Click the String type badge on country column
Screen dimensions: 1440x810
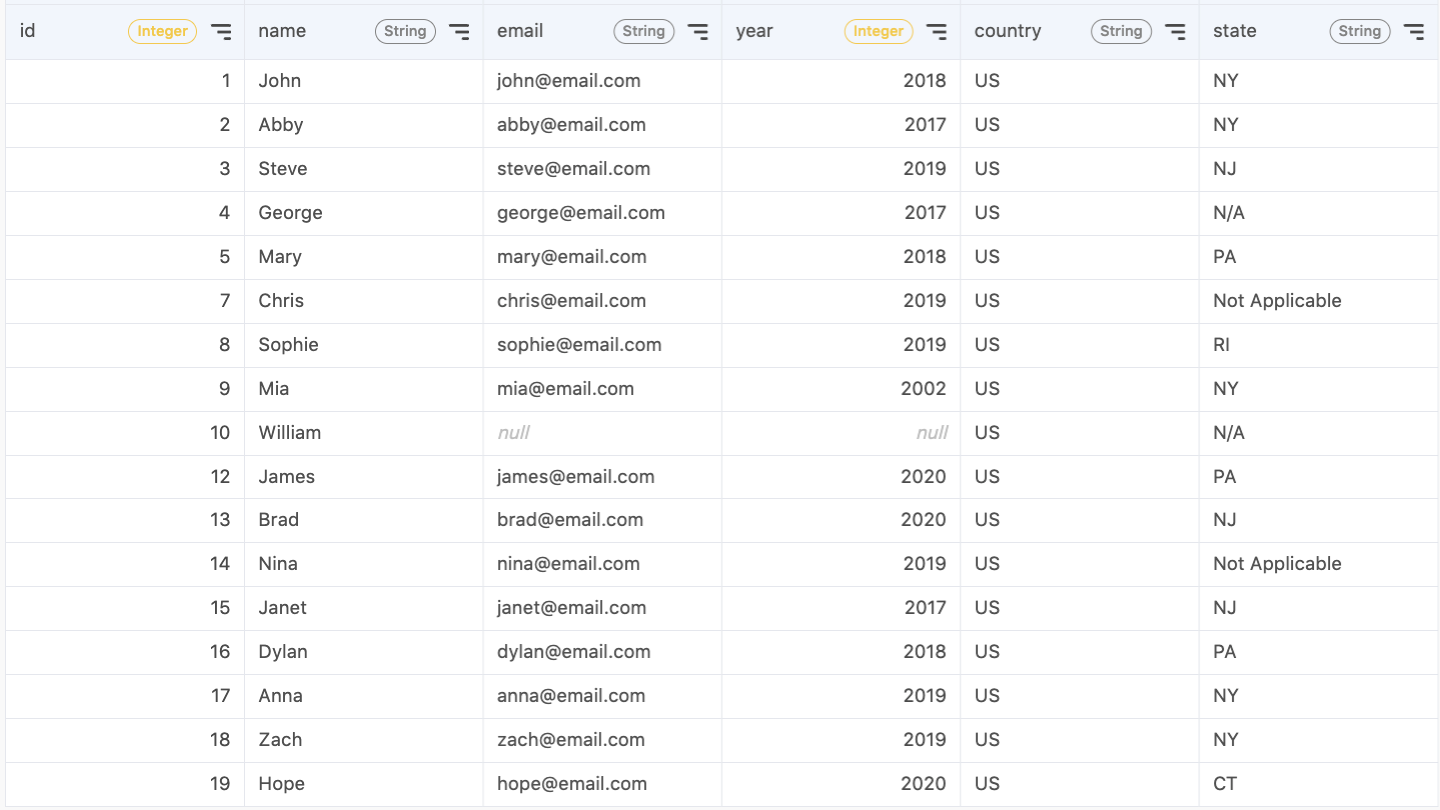point(1121,32)
